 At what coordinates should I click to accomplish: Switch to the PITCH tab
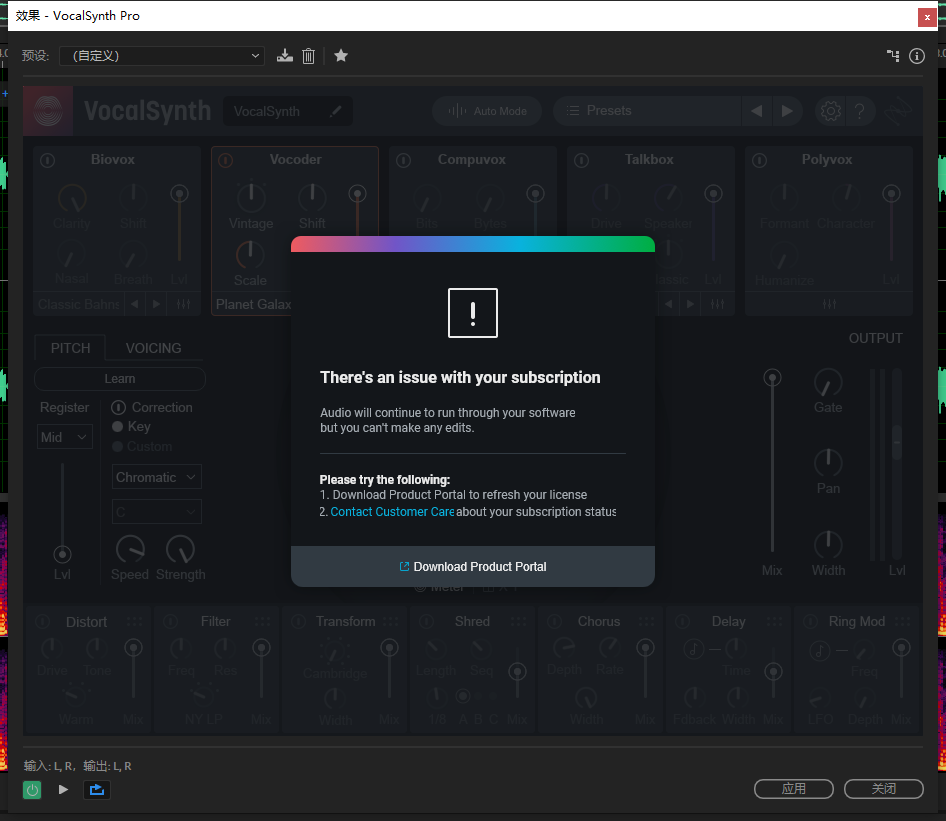coord(70,348)
